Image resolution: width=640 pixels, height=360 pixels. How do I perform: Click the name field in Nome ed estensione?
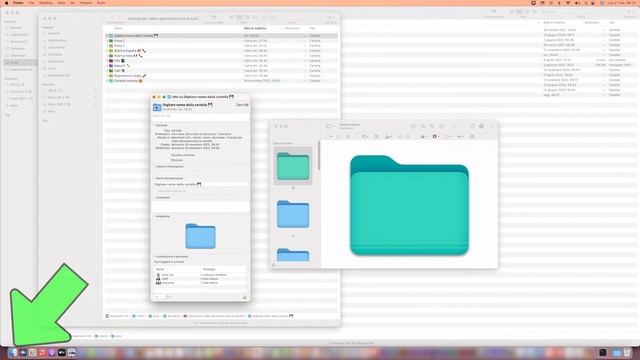pyautogui.click(x=200, y=184)
